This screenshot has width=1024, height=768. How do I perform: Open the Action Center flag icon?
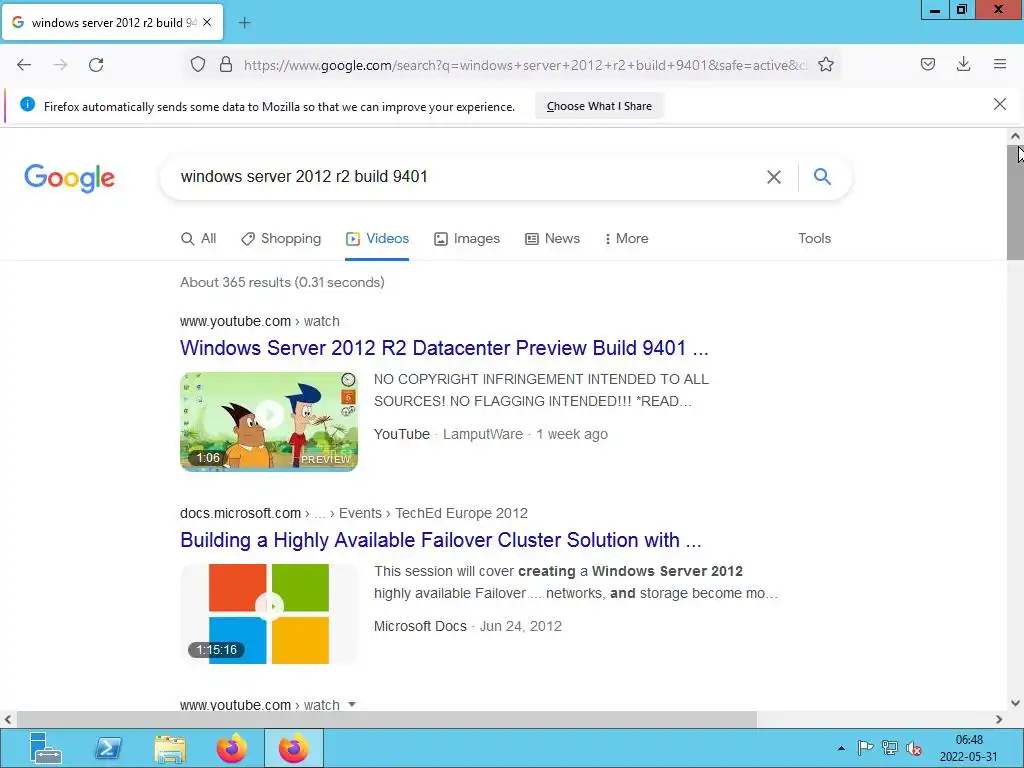[865, 747]
